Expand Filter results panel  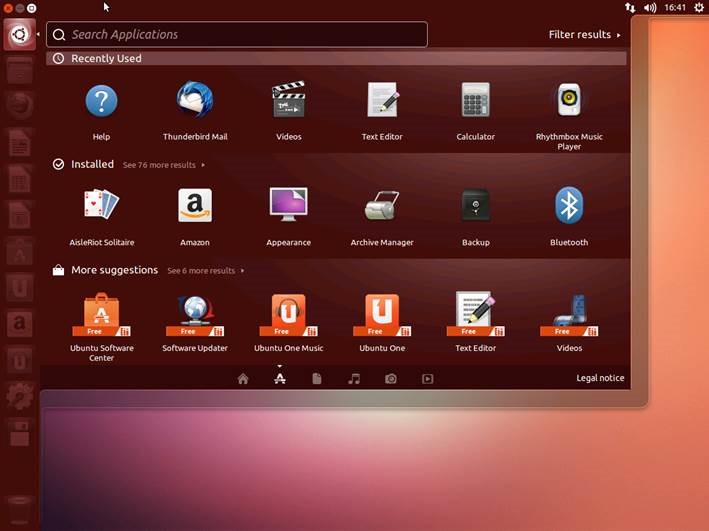click(585, 34)
